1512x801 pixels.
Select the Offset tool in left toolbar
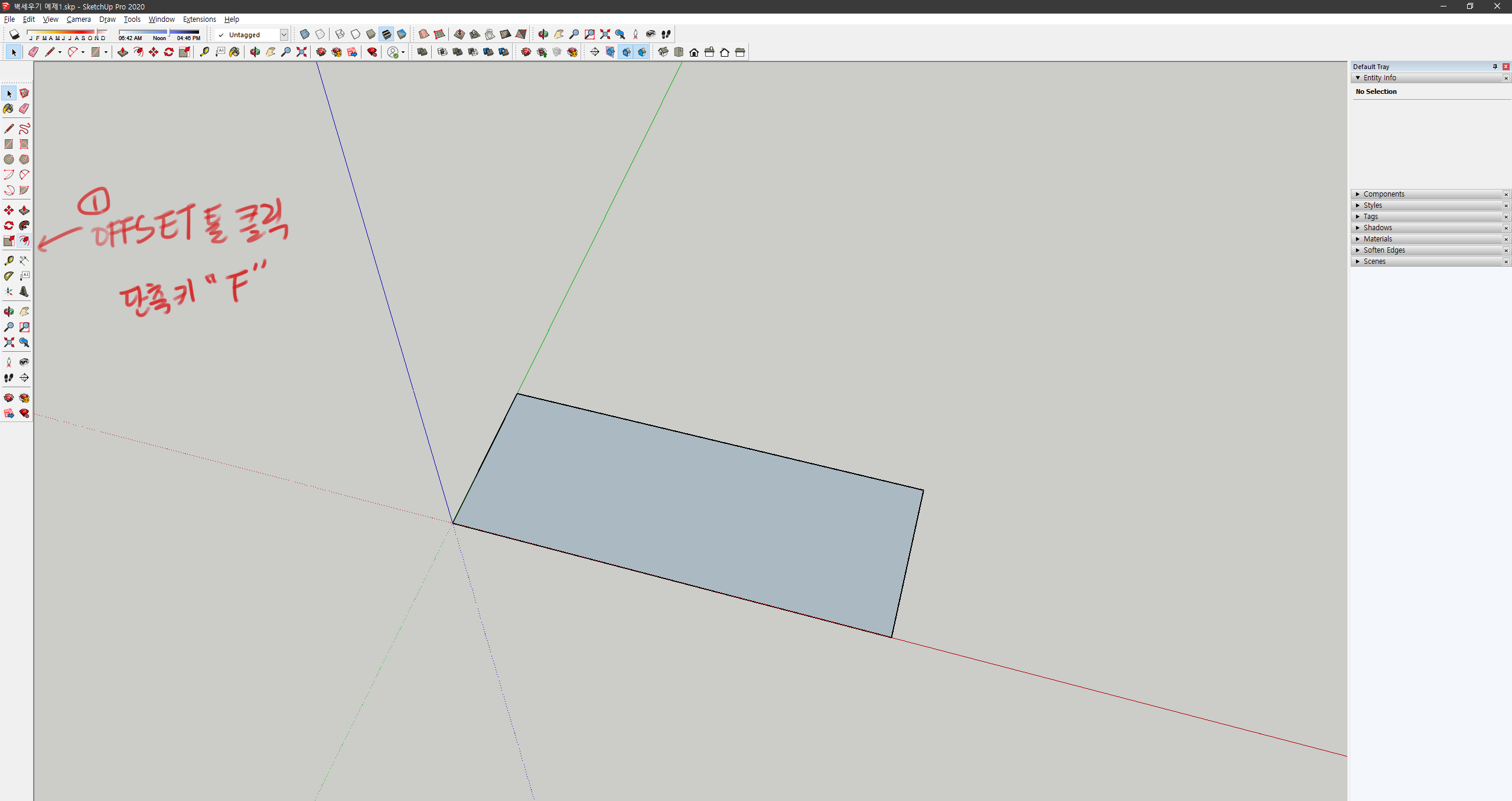pos(24,241)
